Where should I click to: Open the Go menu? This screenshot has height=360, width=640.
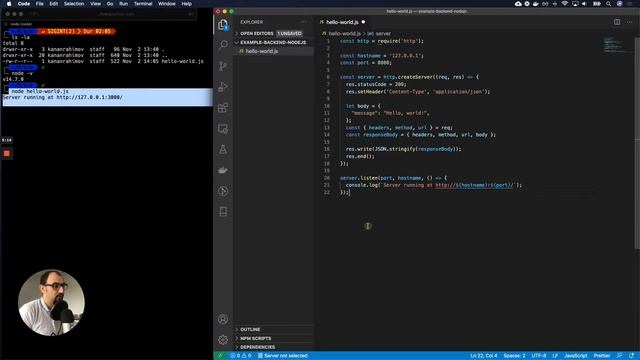click(110, 4)
